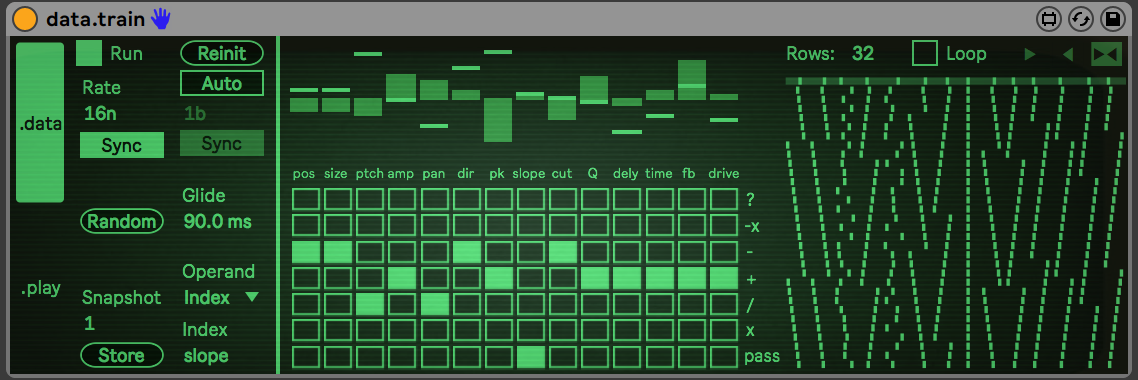Click the Reinit button
The image size is (1138, 380).
222,53
